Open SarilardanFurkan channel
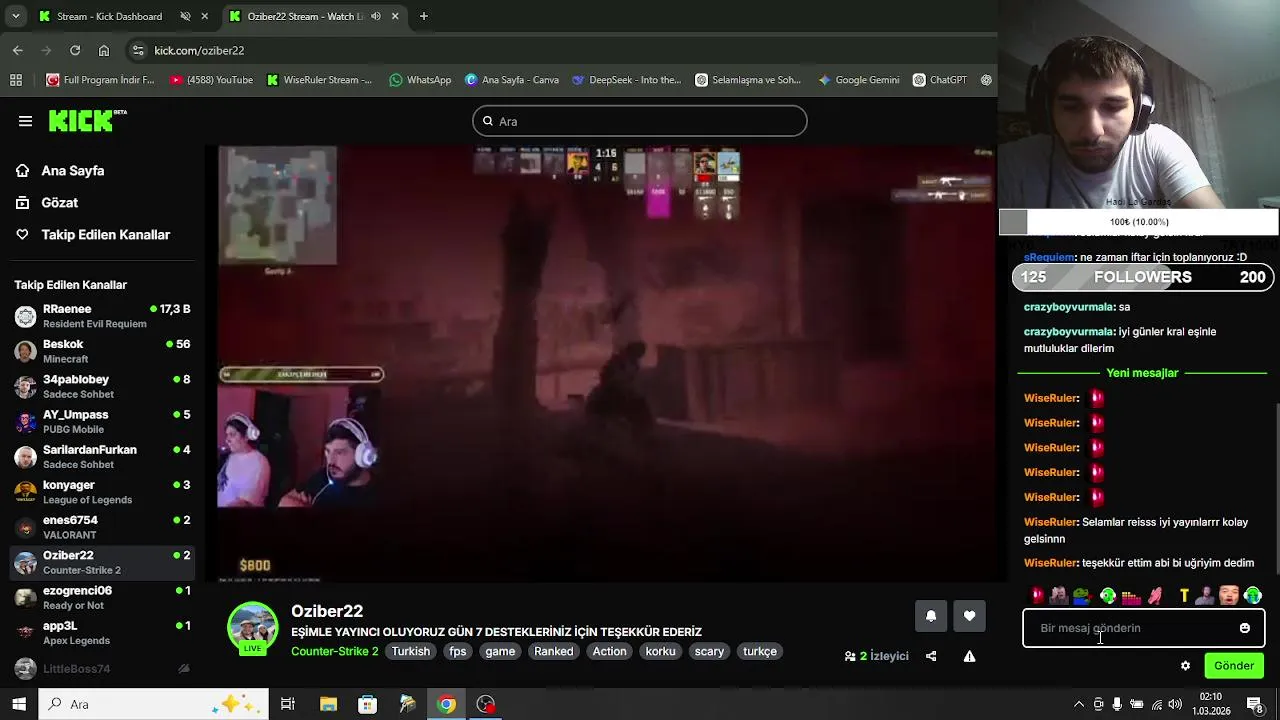 (x=103, y=456)
